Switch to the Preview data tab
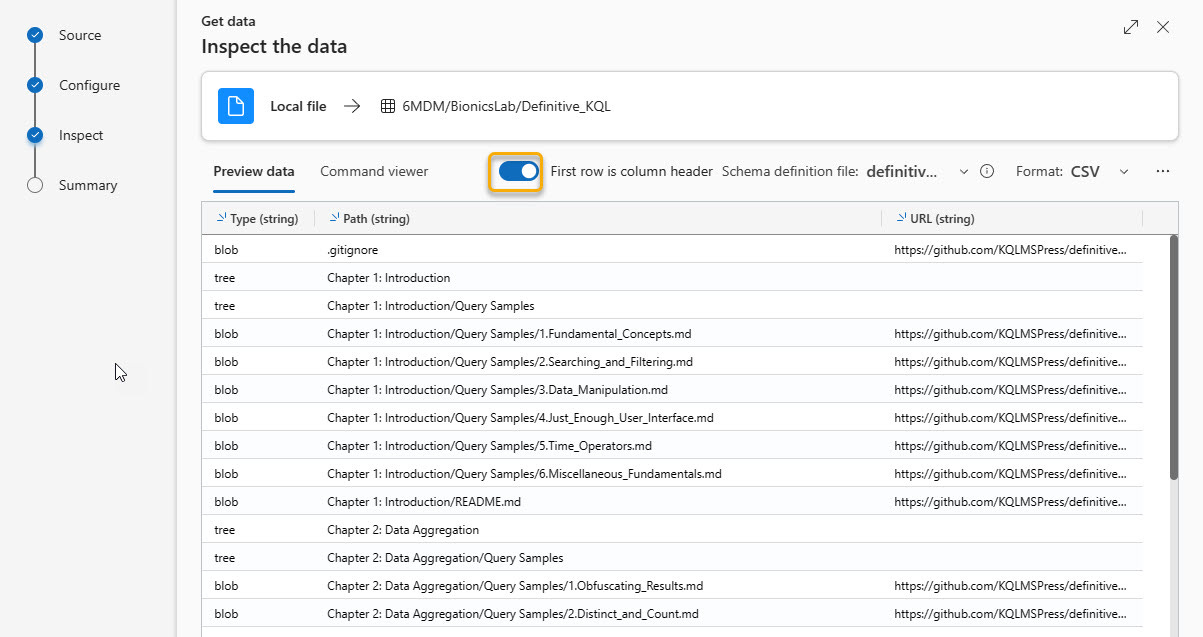Image resolution: width=1203 pixels, height=637 pixels. (x=254, y=171)
